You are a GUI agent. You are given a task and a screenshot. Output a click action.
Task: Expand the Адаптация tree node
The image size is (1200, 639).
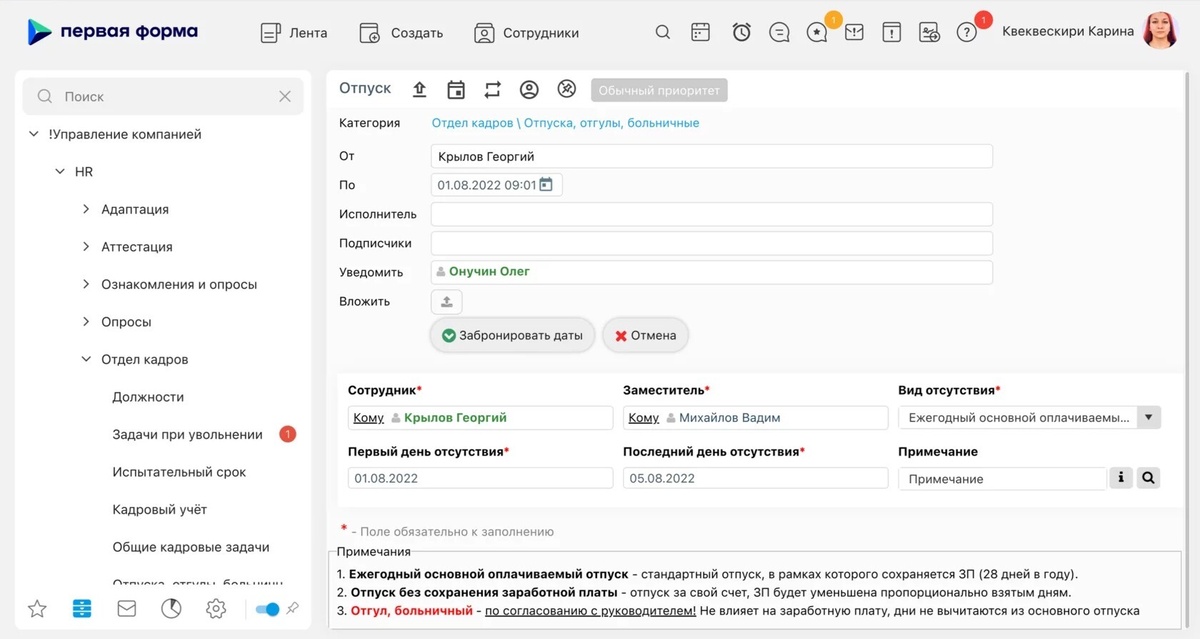86,209
